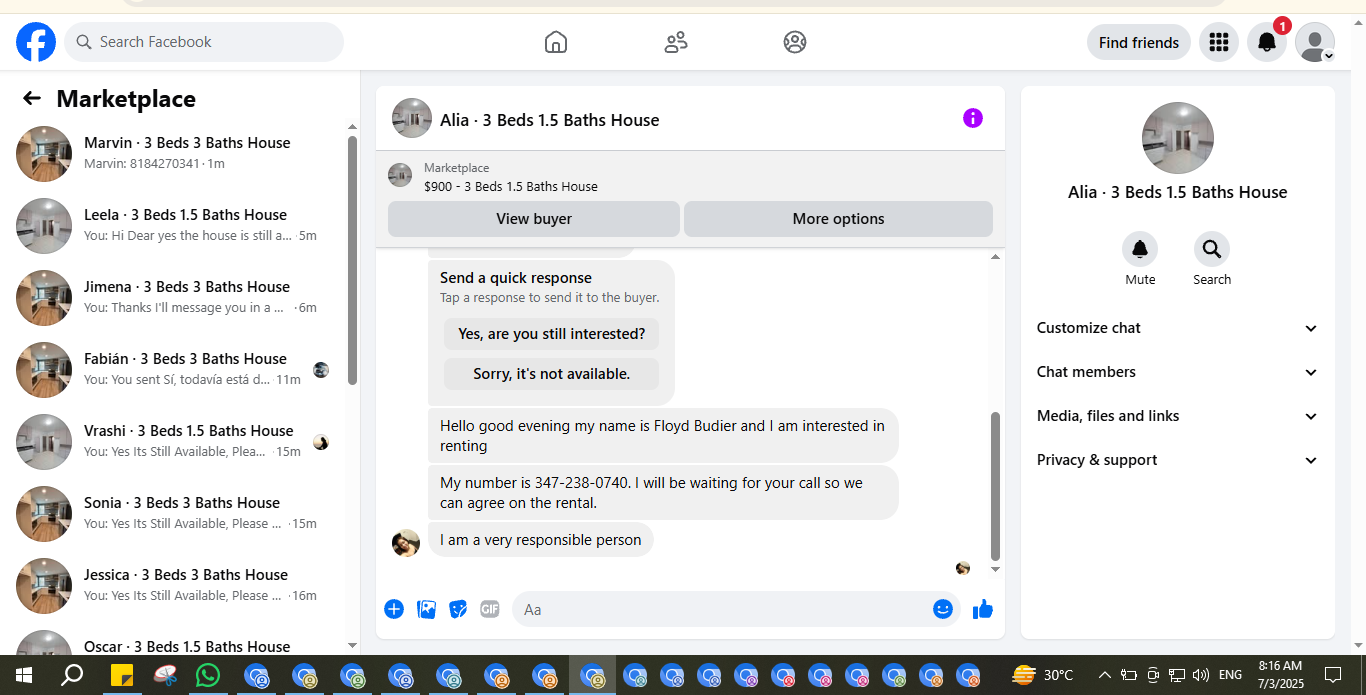Open the $900 listing link in chat header
Screen dimensions: 1366x695
[510, 186]
